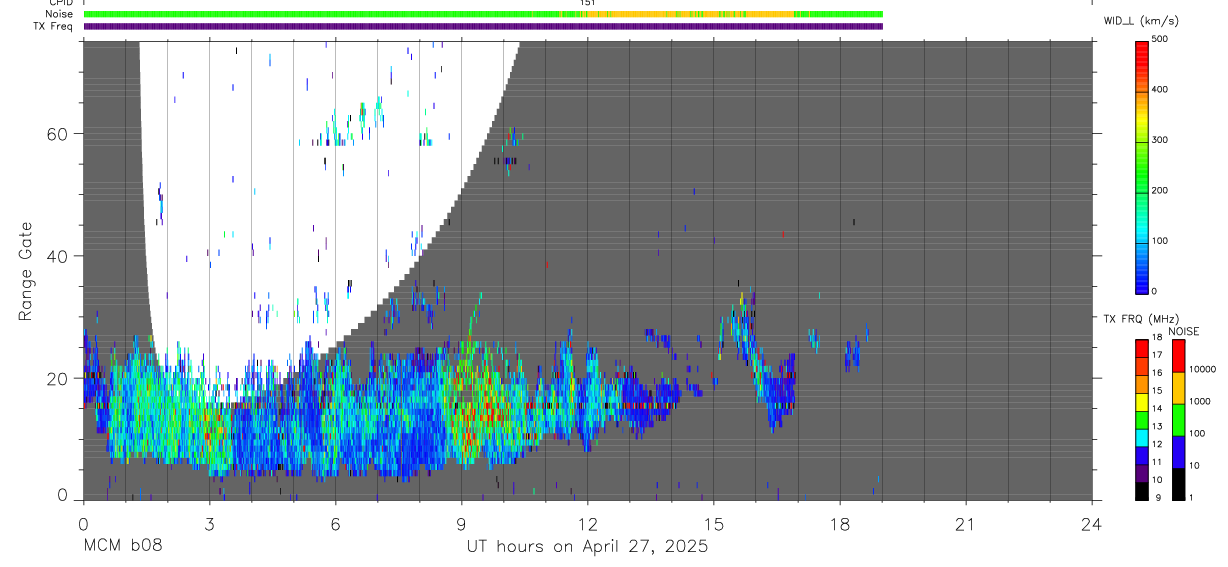Click the '11' tick on TX FRQ scale
Viewport: 1228px width, 567px height.
[1156, 461]
